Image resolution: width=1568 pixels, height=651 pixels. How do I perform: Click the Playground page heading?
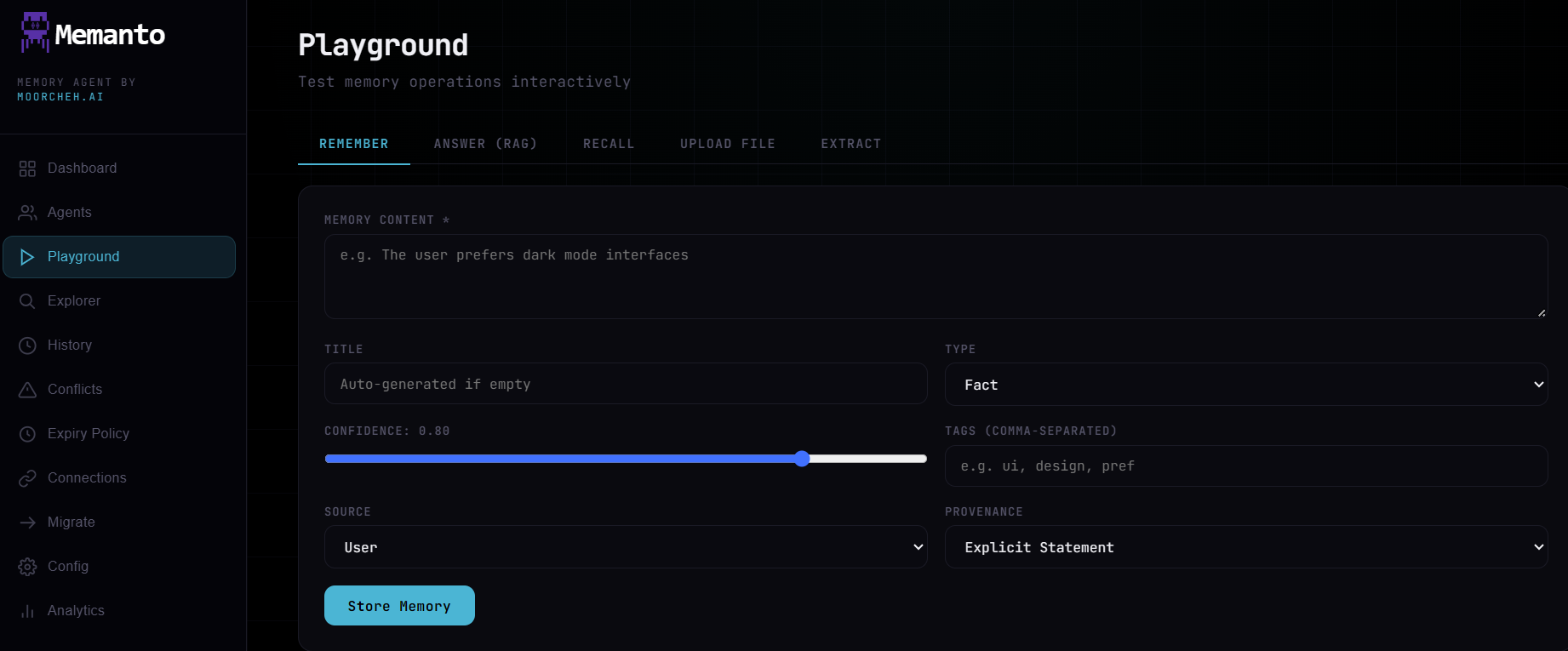pos(383,45)
